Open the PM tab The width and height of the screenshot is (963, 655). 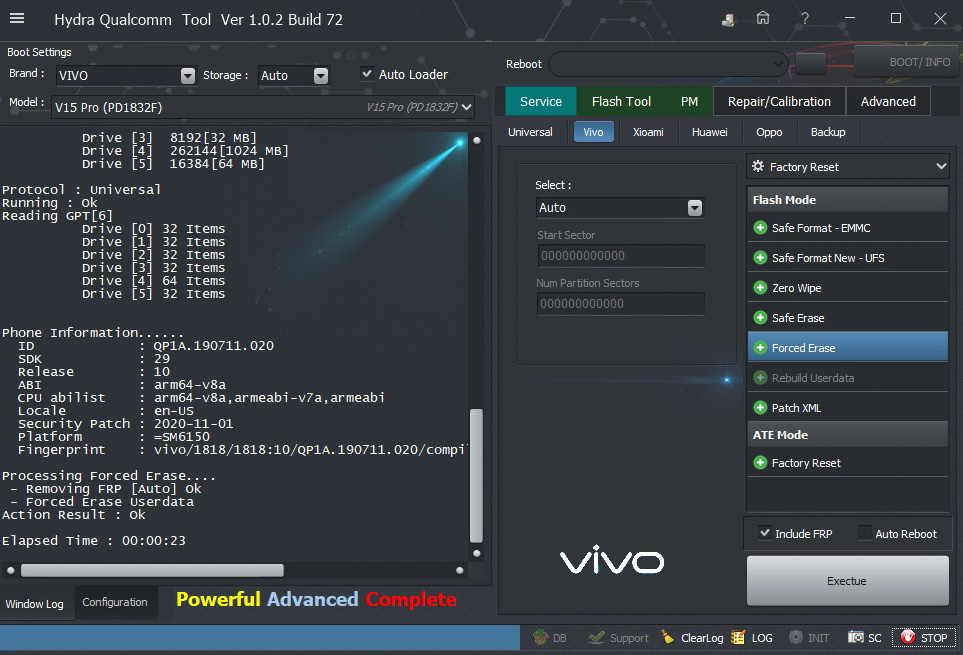click(x=689, y=101)
